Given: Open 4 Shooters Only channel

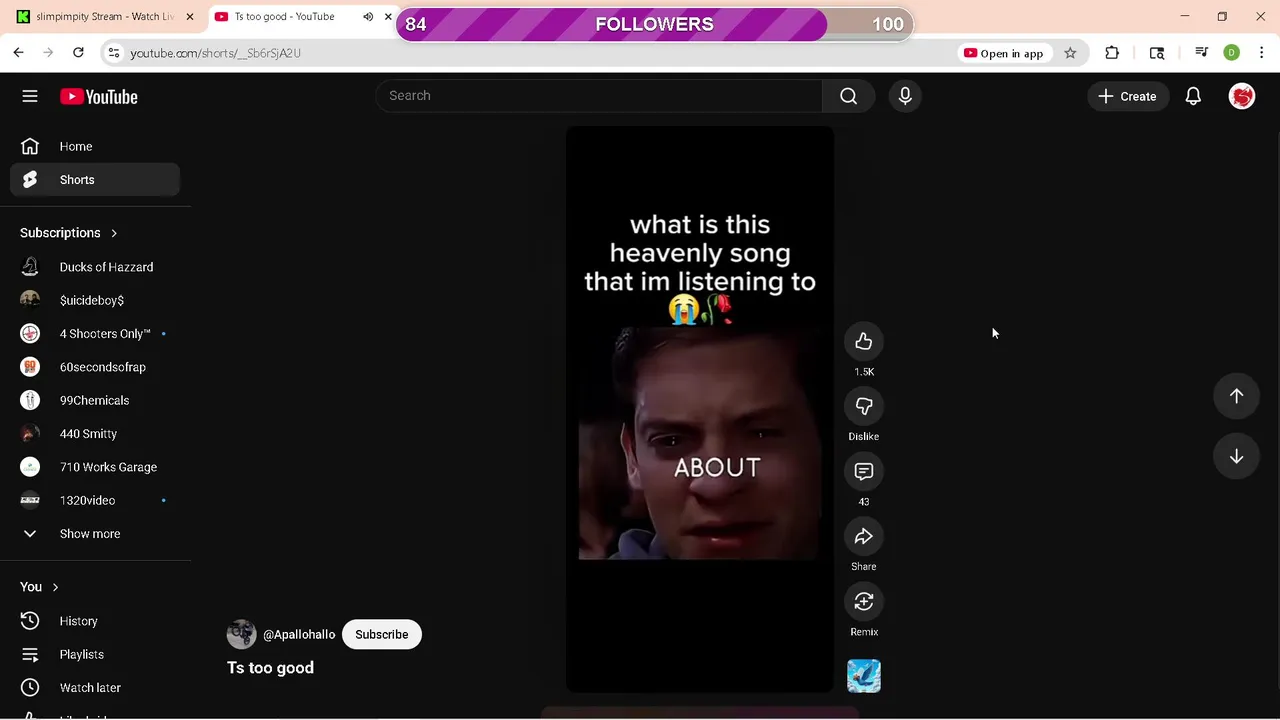Looking at the screenshot, I should pos(95,334).
